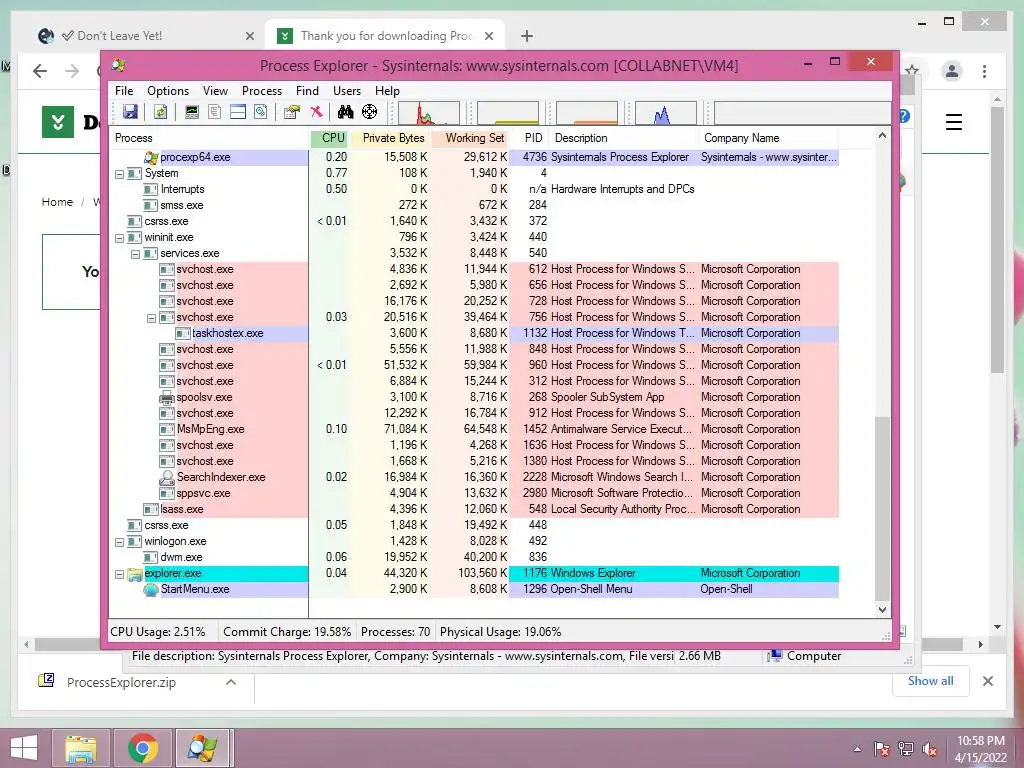Open the I/O activity mini graph
This screenshot has width=1024, height=768.
tap(665, 113)
